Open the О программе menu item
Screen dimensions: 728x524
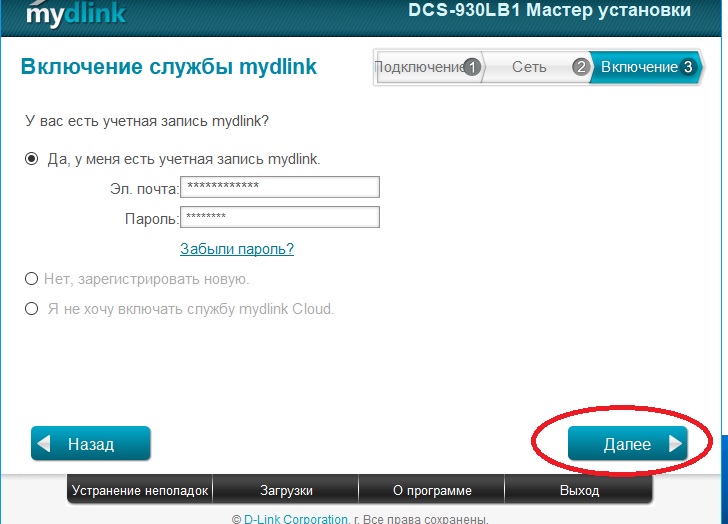[x=432, y=490]
